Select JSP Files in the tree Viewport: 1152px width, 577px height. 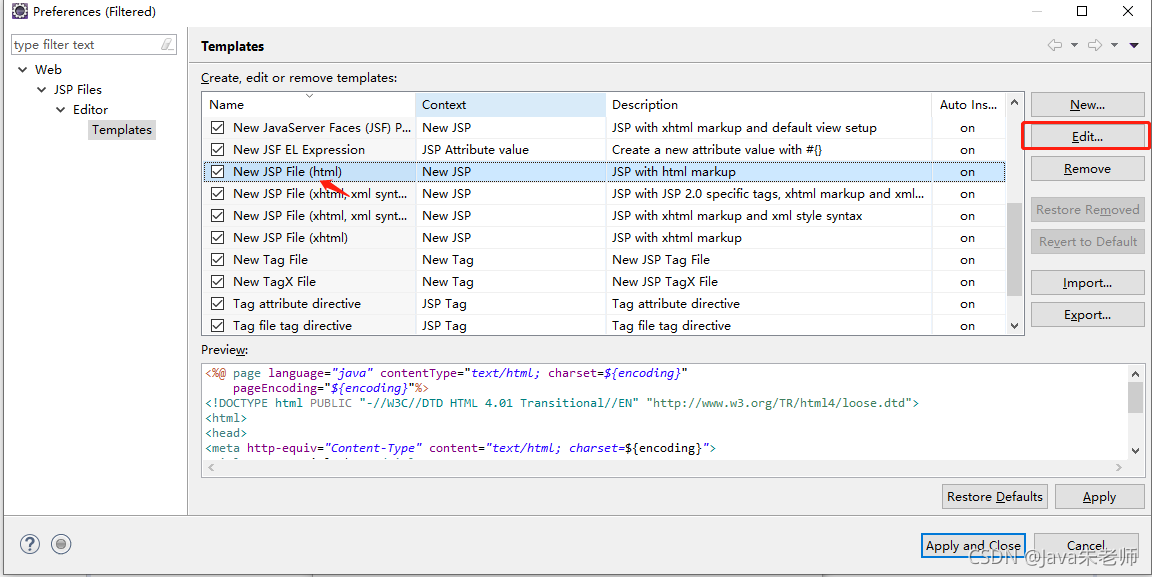pos(78,90)
